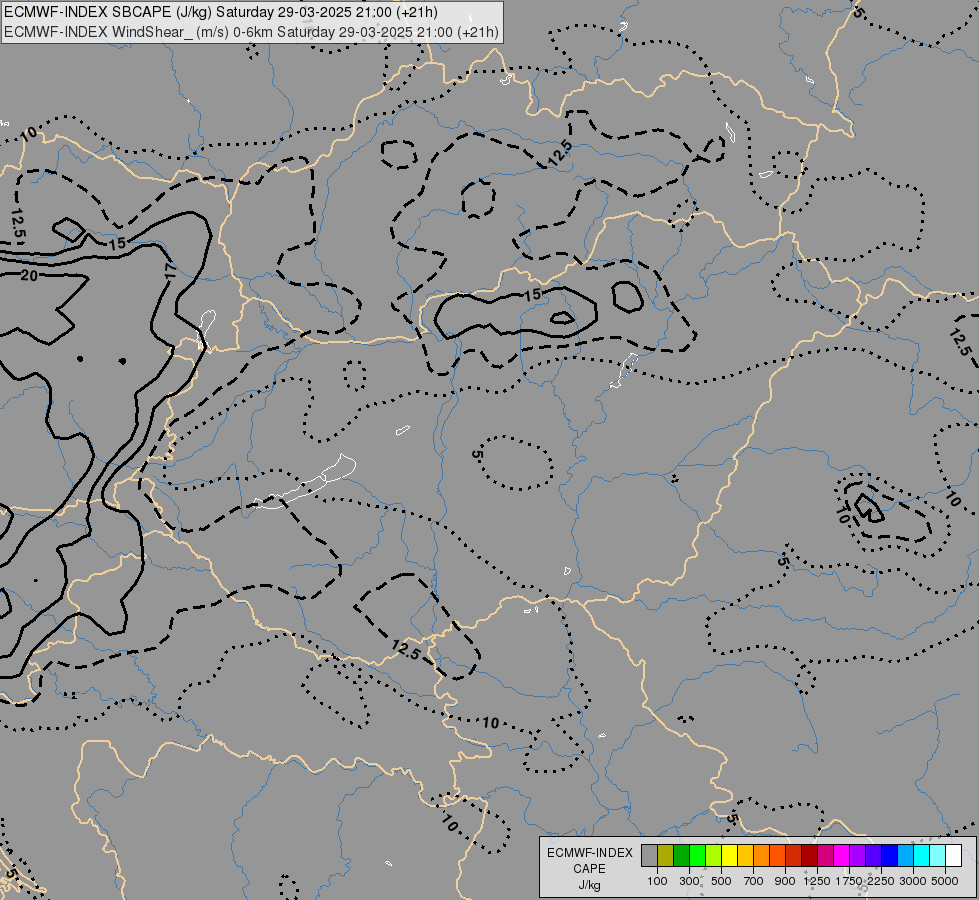The image size is (979, 900).
Task: Click the CAPE label in the legend box
Action: 589,869
